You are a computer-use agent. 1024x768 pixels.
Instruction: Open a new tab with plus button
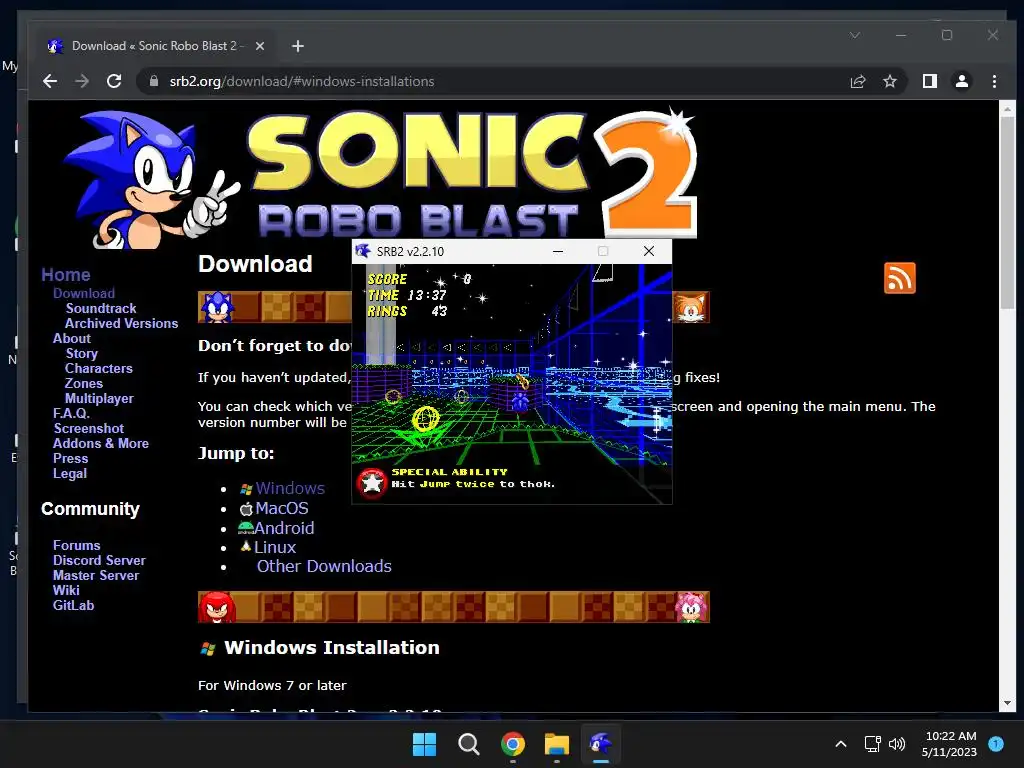coord(298,46)
